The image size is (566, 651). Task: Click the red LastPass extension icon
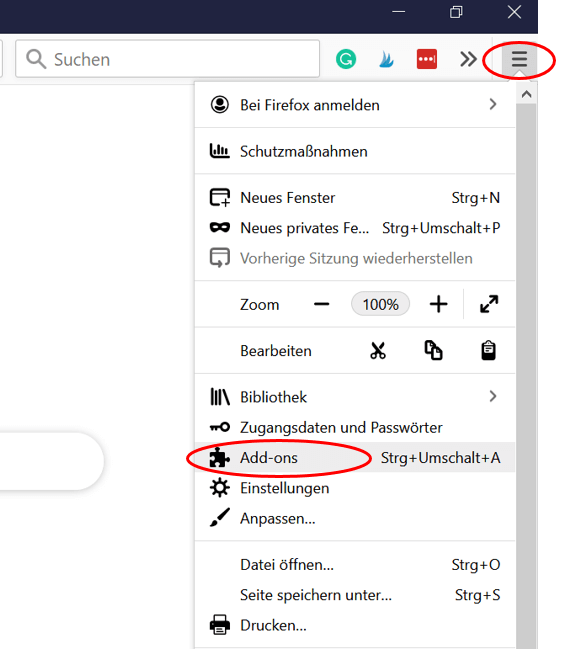426,59
